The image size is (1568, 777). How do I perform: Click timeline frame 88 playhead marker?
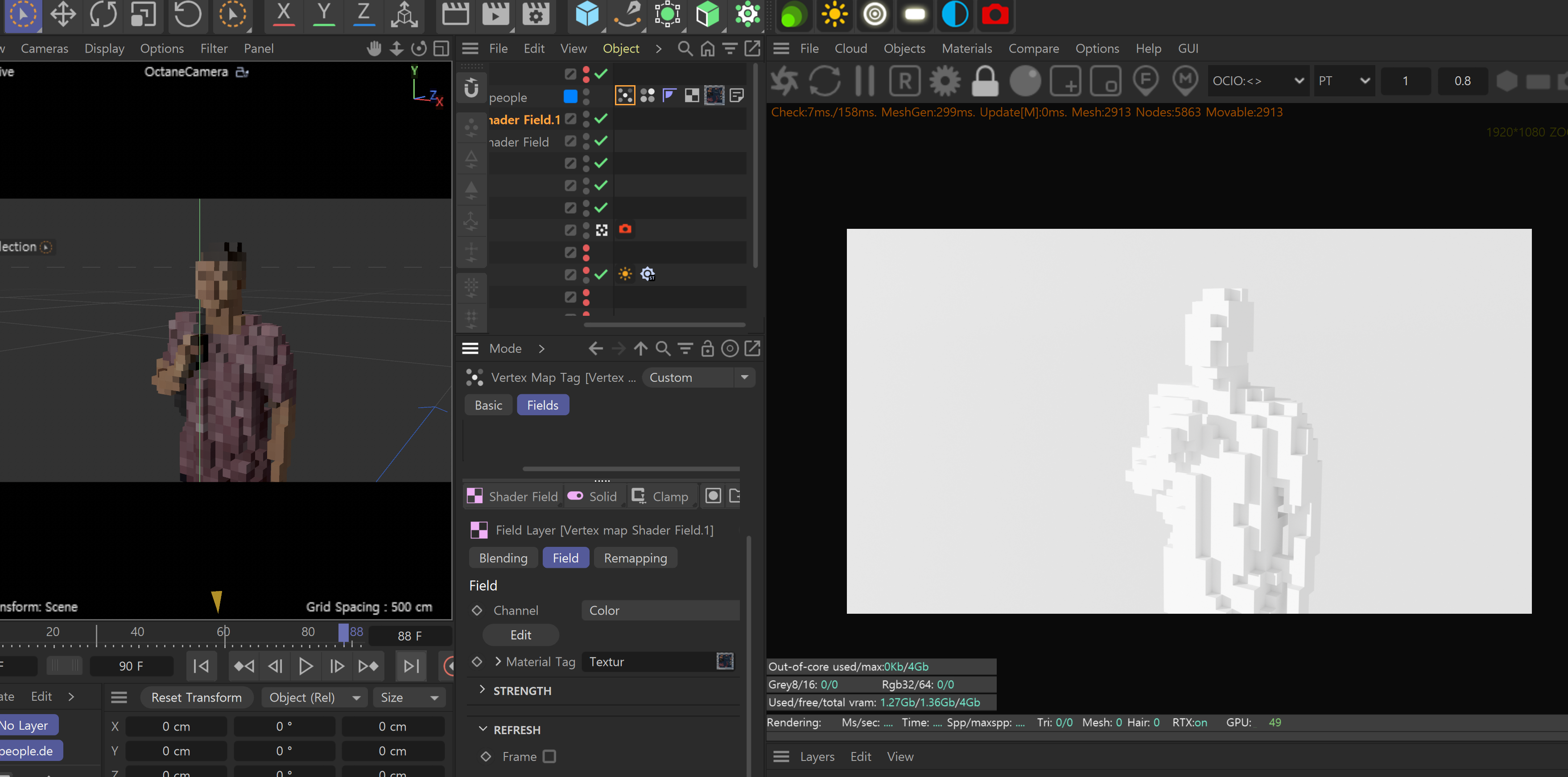344,632
